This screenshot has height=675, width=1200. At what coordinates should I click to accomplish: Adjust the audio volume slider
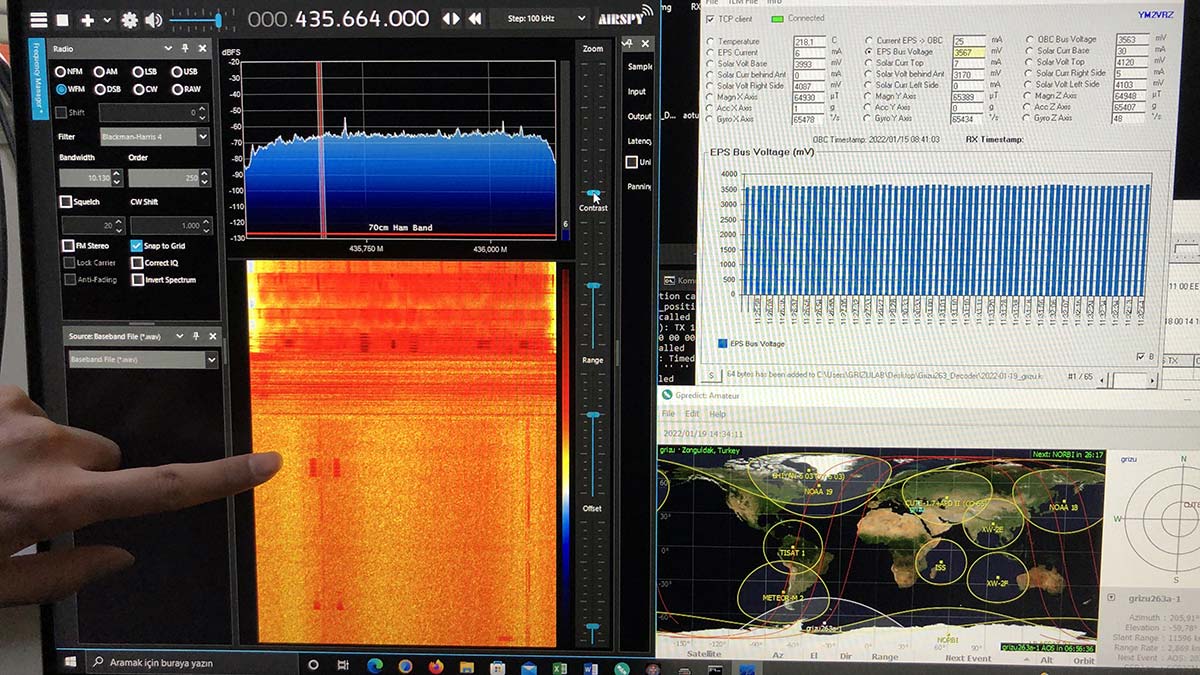[218, 20]
